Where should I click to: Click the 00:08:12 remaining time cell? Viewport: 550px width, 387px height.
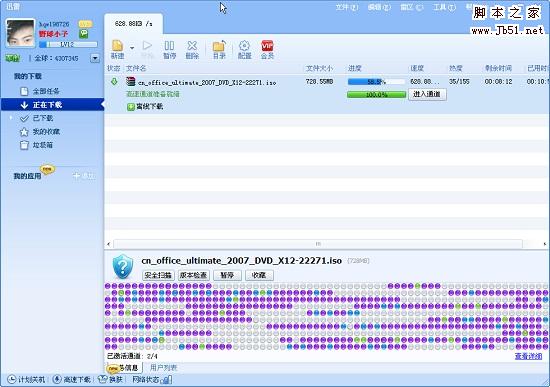(498, 82)
